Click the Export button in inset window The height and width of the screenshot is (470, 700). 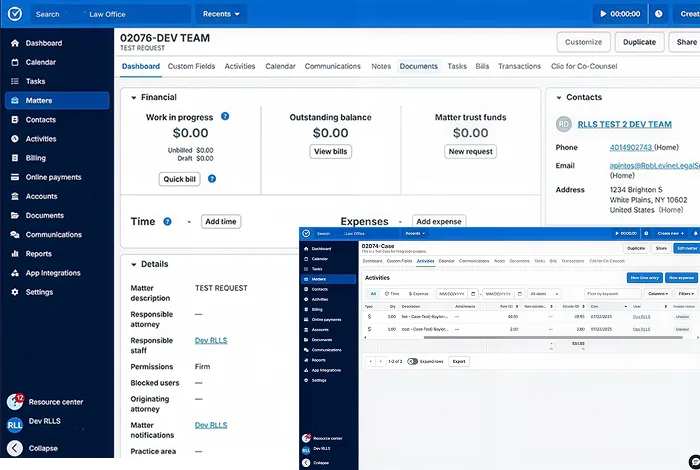[459, 362]
